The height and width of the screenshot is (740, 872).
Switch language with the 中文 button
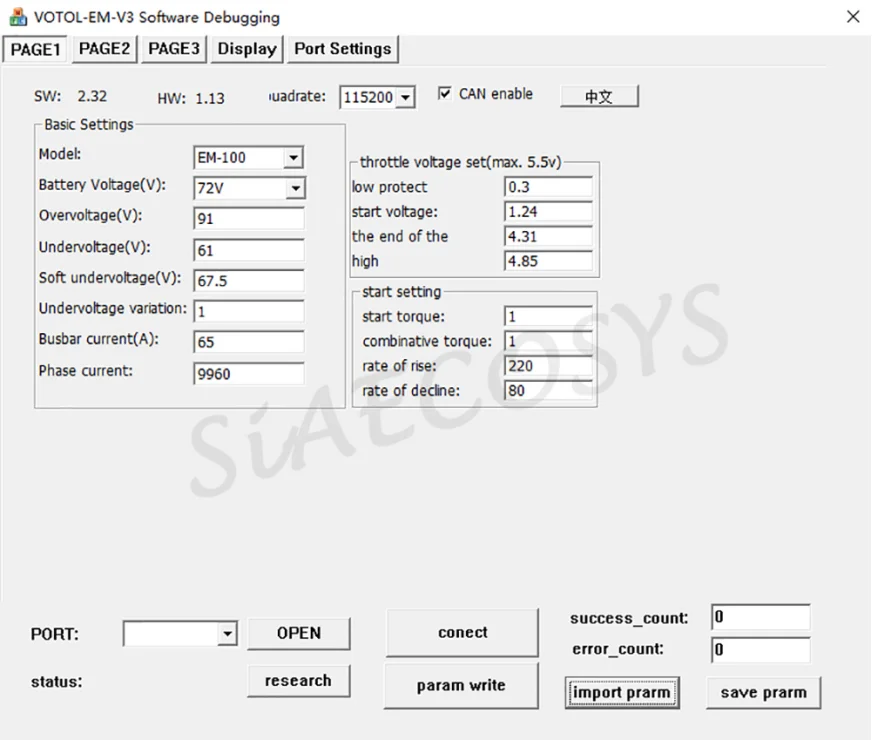coord(599,96)
